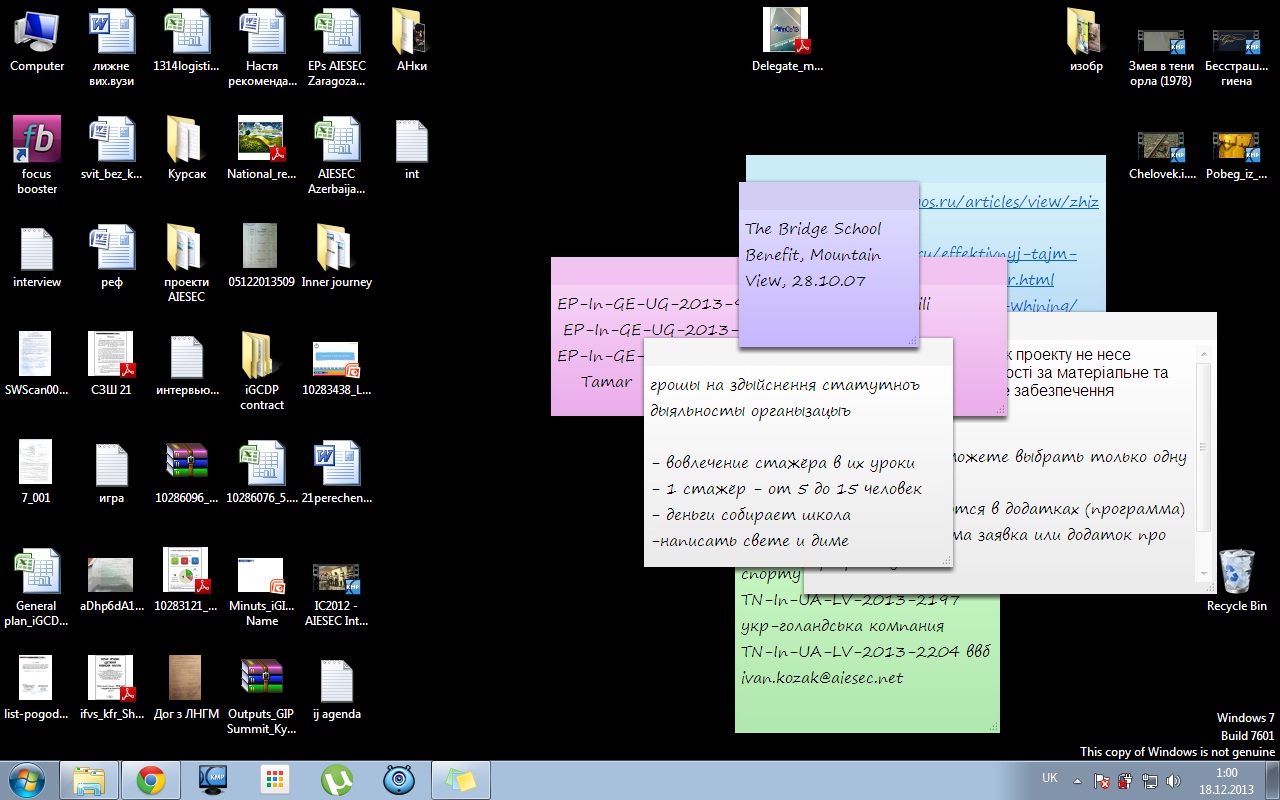Click the Action Center flag tray icon
Viewport: 1280px width, 800px height.
pyautogui.click(x=1101, y=781)
